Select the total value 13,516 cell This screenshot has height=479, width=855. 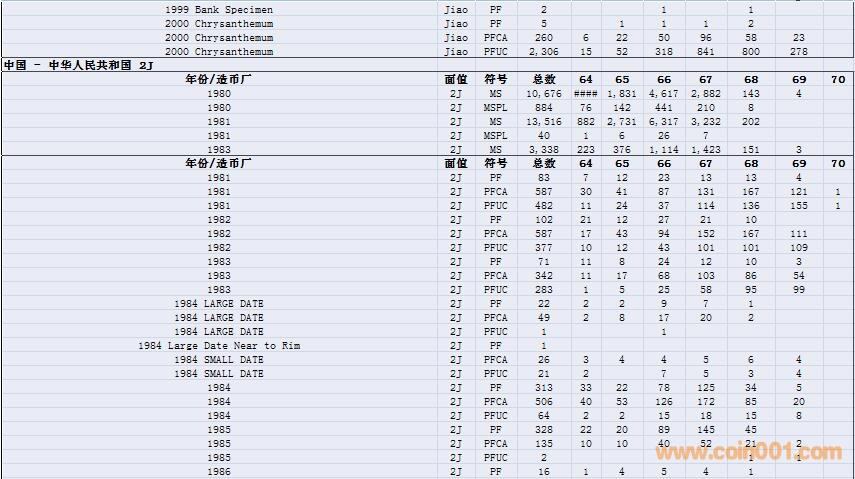(x=543, y=121)
